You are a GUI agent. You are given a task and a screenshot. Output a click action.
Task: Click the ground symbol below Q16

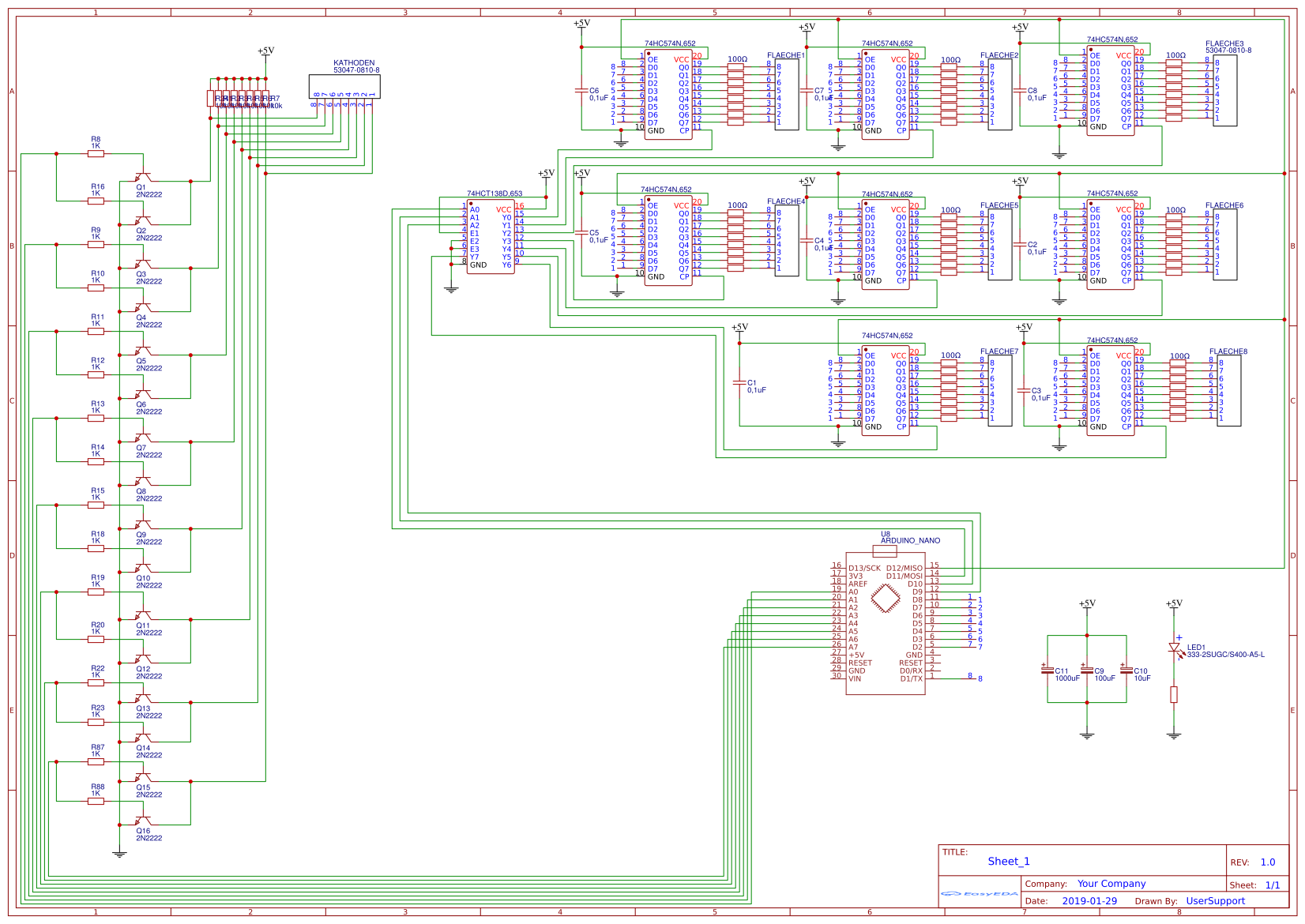click(120, 853)
